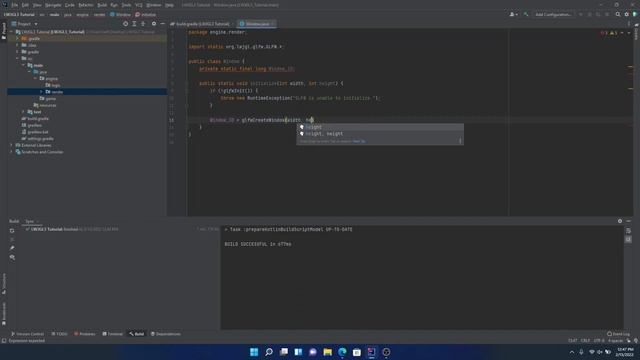640x360 pixels.
Task: Open the Edit menu
Action: (x=25, y=5)
